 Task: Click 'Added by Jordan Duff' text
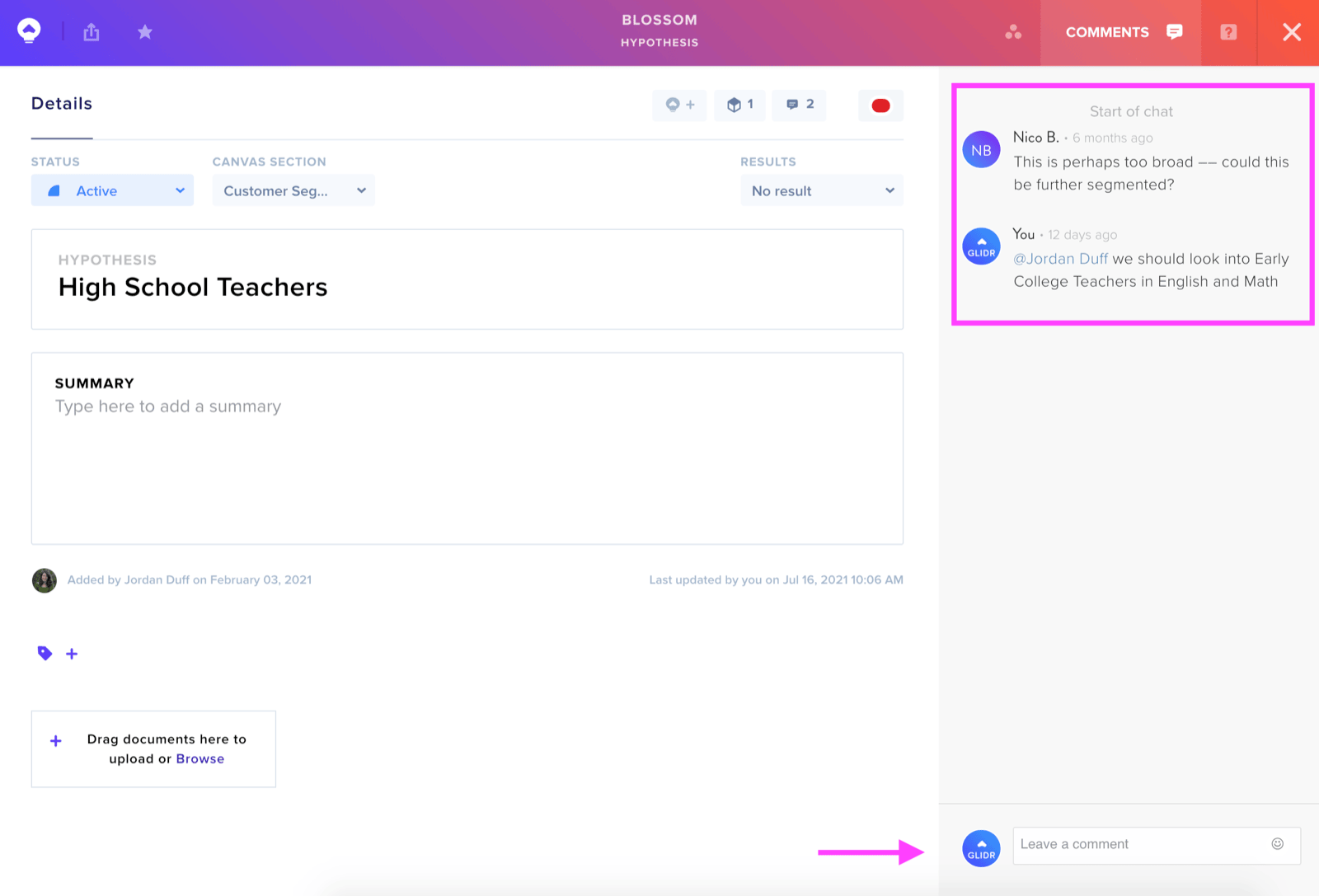(190, 580)
